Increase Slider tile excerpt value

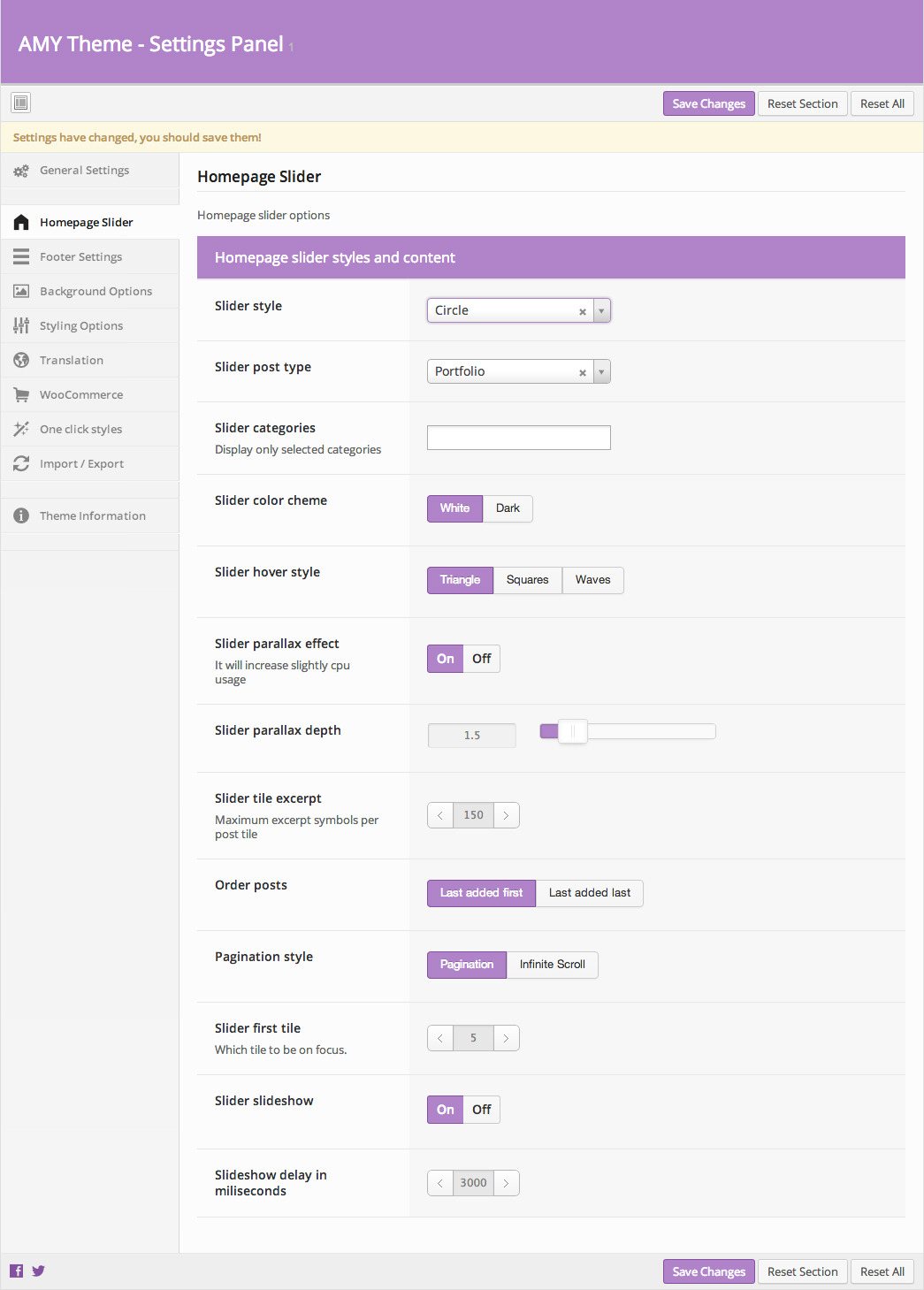pyautogui.click(x=506, y=815)
